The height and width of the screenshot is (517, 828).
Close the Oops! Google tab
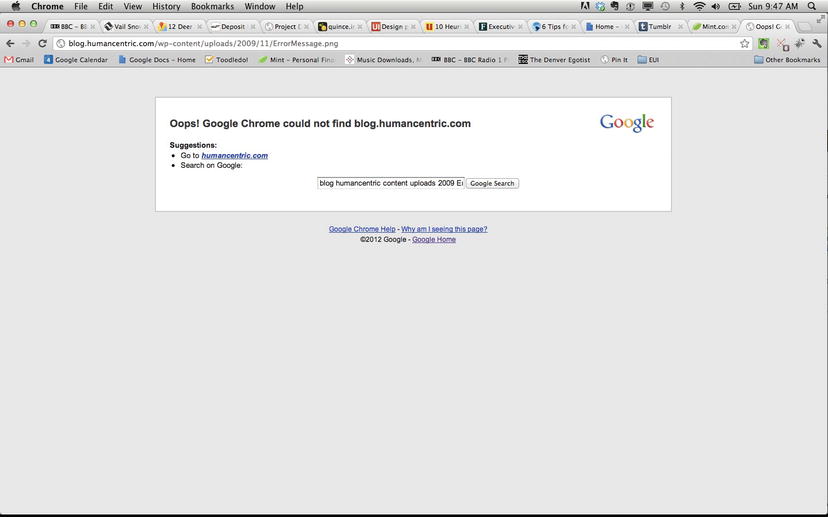click(787, 26)
